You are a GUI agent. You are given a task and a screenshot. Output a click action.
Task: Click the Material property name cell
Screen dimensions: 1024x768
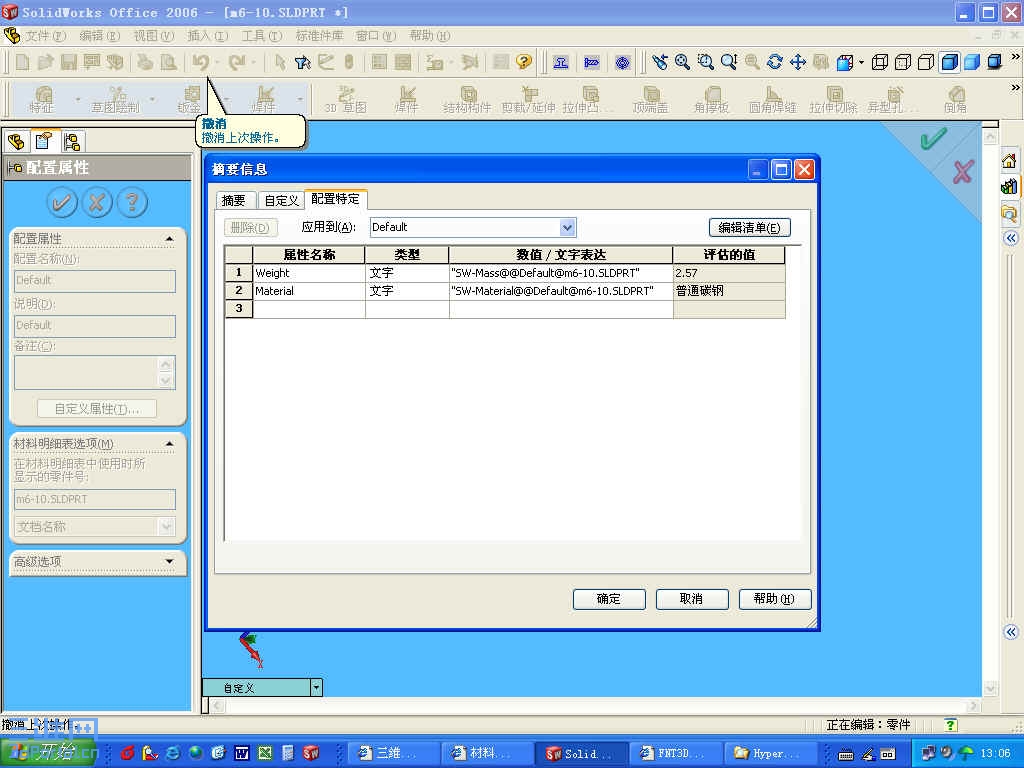[309, 291]
